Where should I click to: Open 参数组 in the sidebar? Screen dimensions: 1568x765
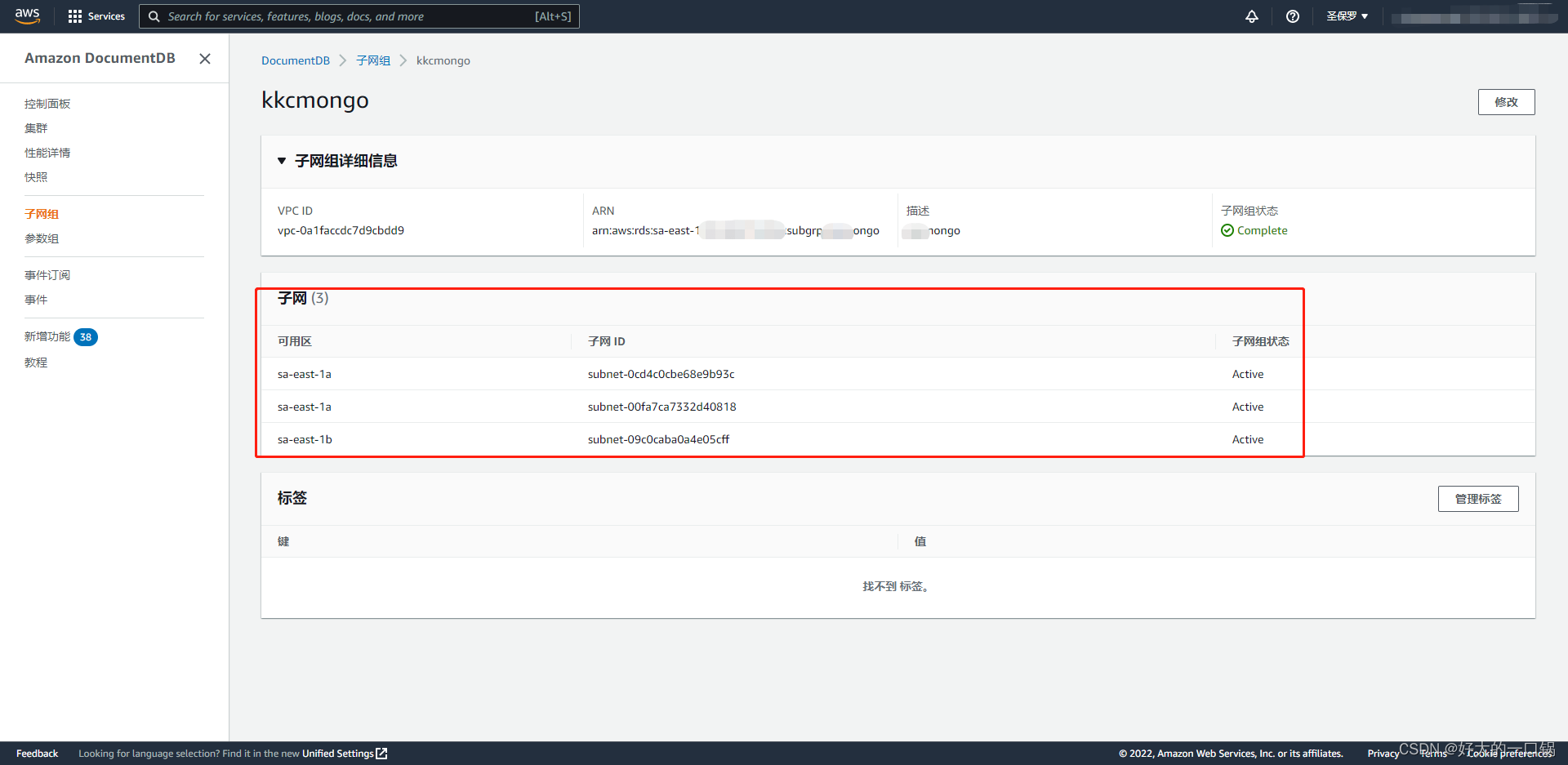(42, 238)
